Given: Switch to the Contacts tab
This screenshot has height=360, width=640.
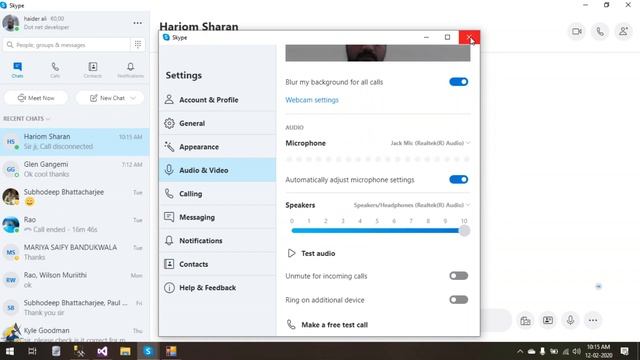Looking at the screenshot, I should coord(93,70).
